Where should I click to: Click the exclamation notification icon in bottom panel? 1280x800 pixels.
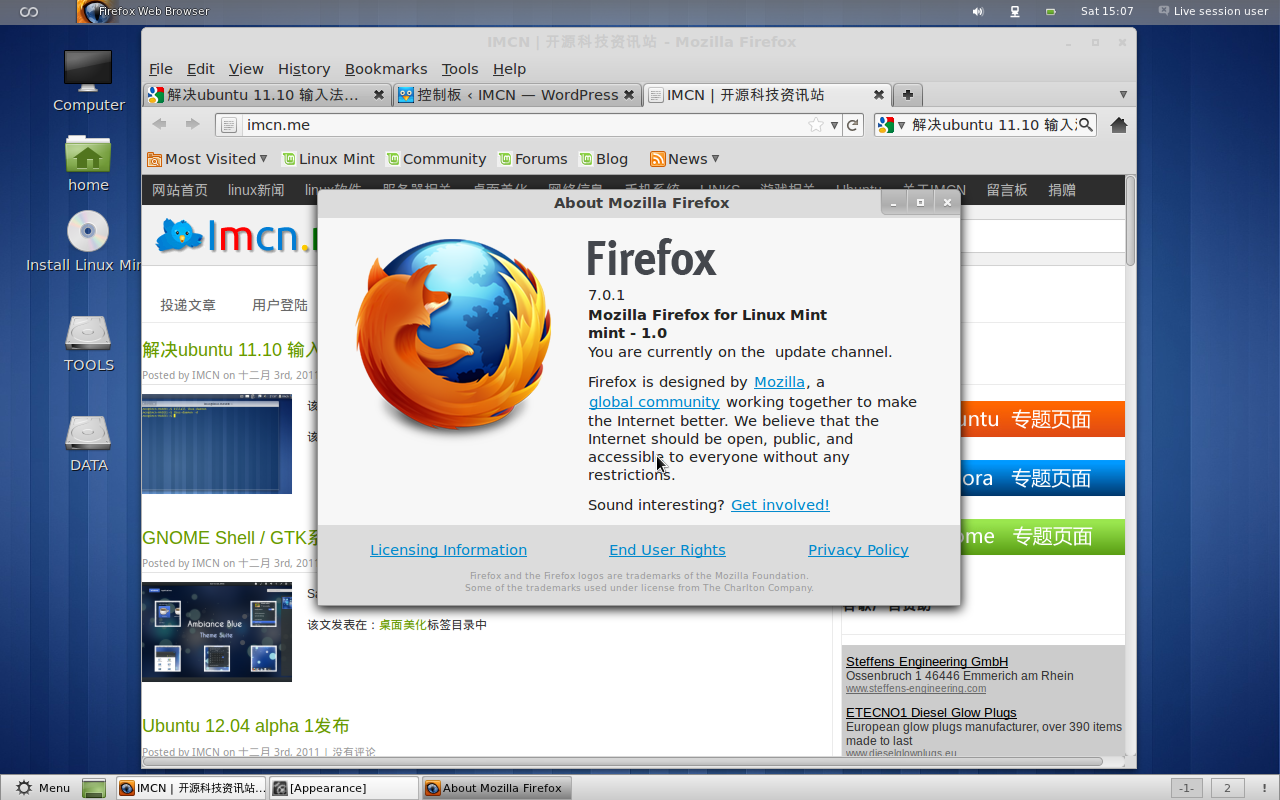[1264, 788]
